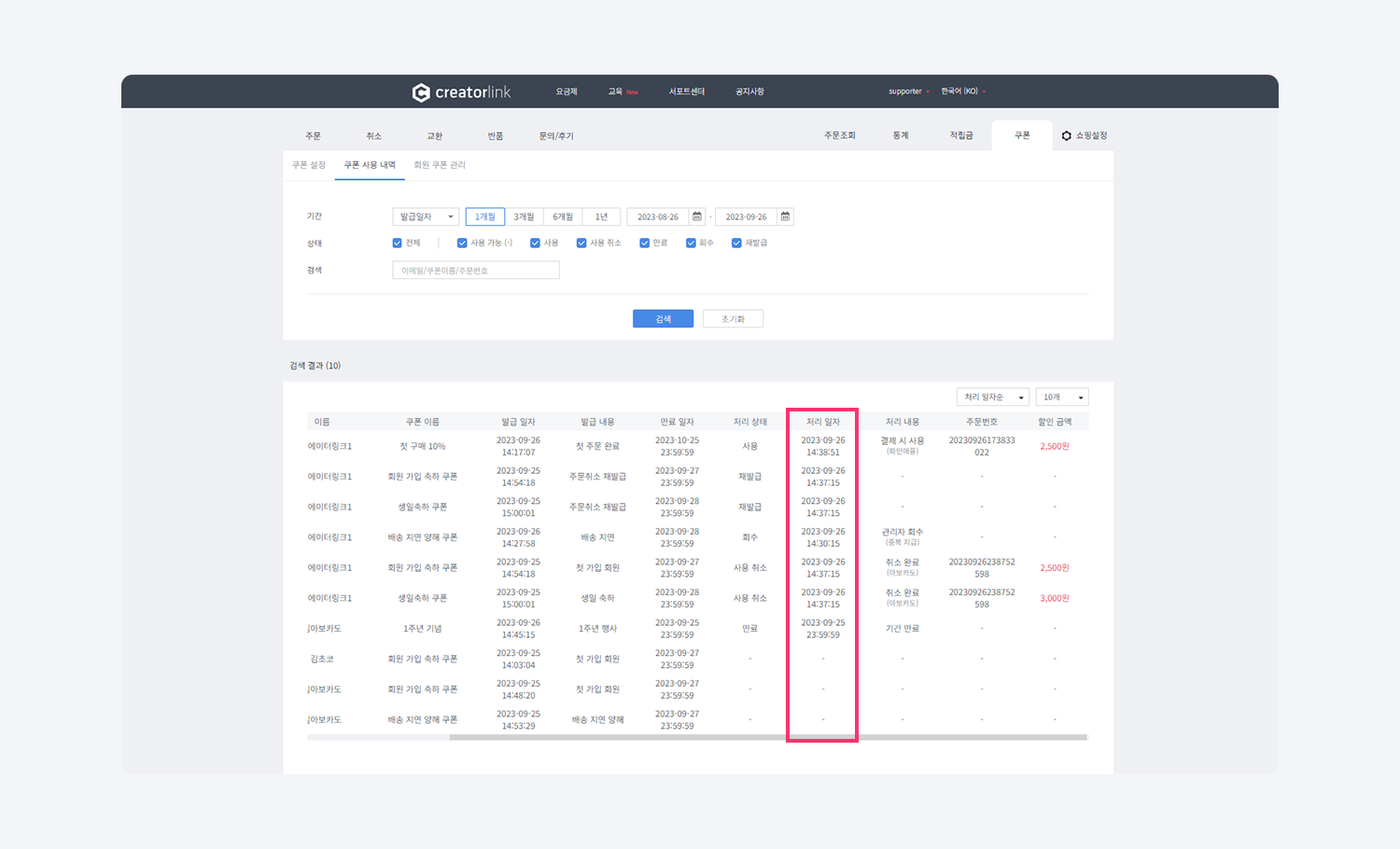This screenshot has width=1400, height=849.
Task: Open the 주문조회 tab
Action: 840,135
